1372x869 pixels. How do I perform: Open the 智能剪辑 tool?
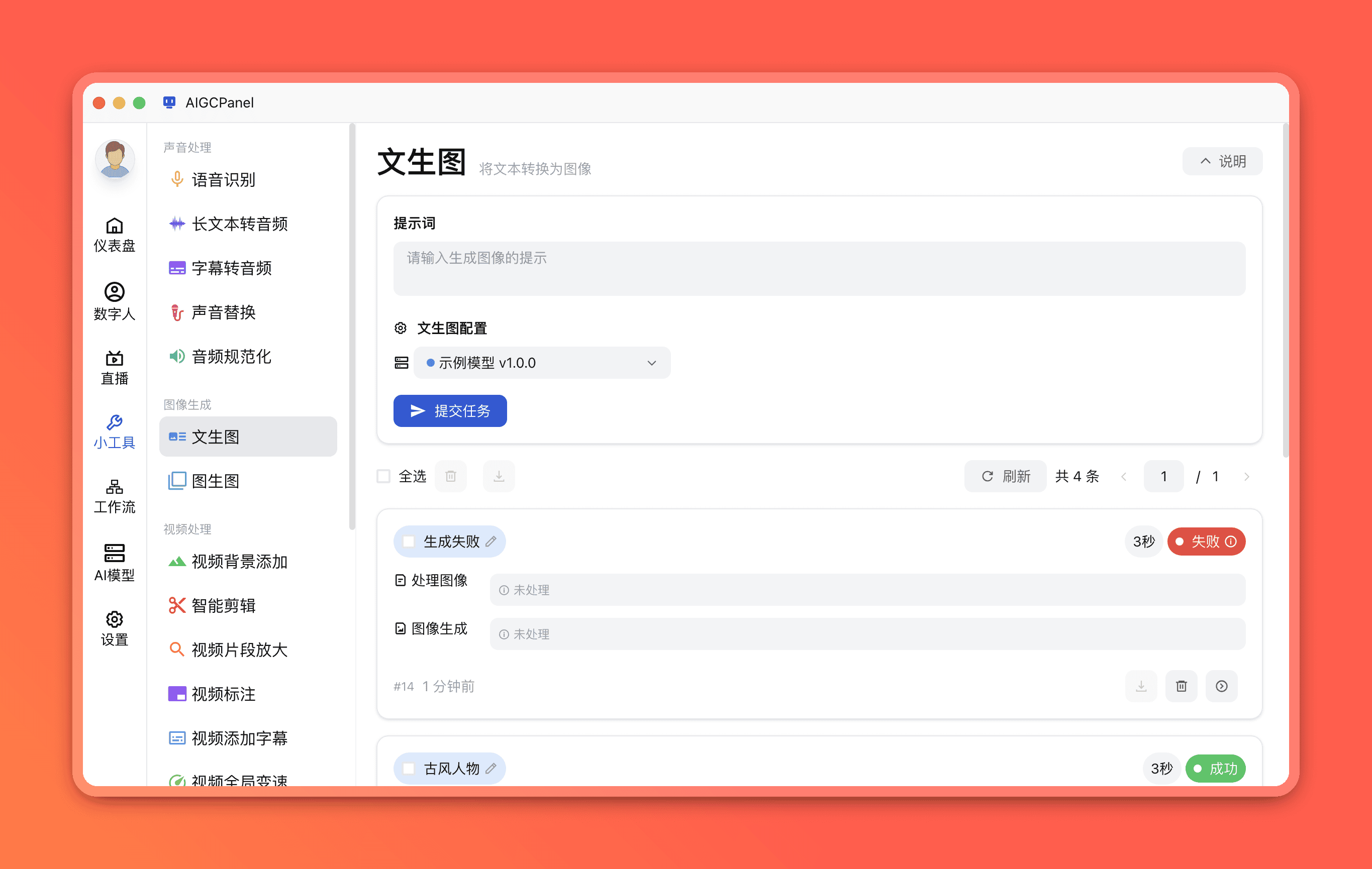click(x=248, y=605)
